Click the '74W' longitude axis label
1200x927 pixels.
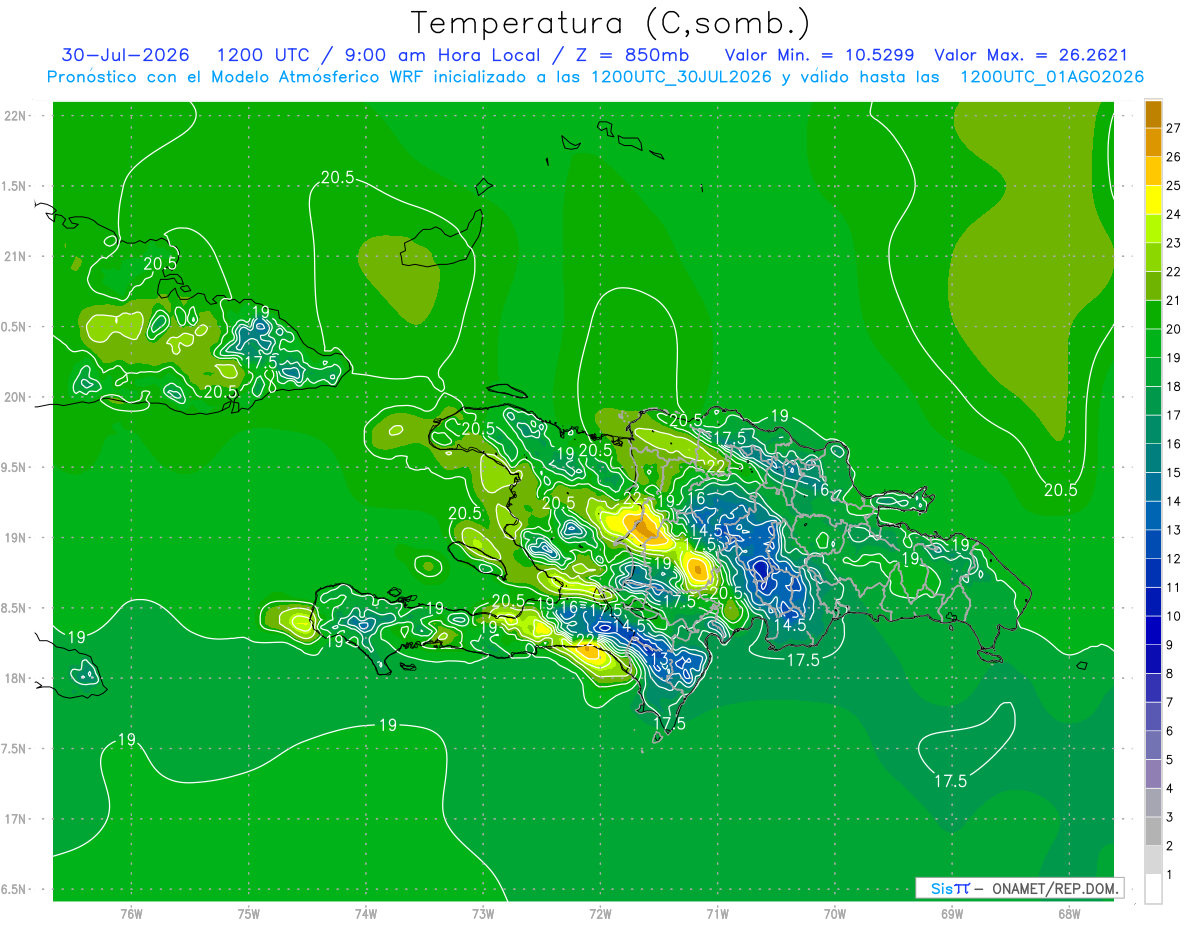tap(366, 914)
